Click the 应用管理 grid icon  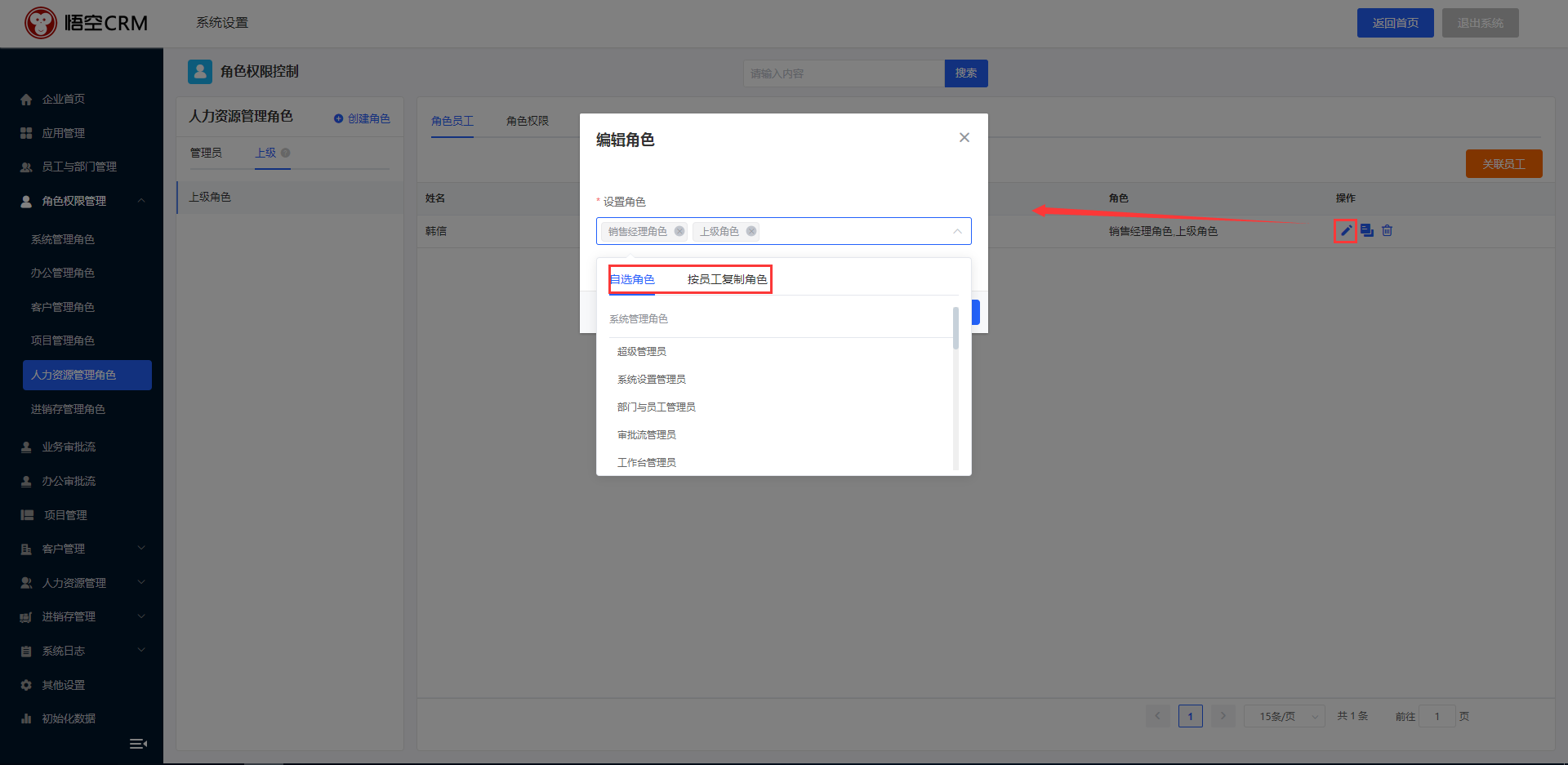point(26,133)
